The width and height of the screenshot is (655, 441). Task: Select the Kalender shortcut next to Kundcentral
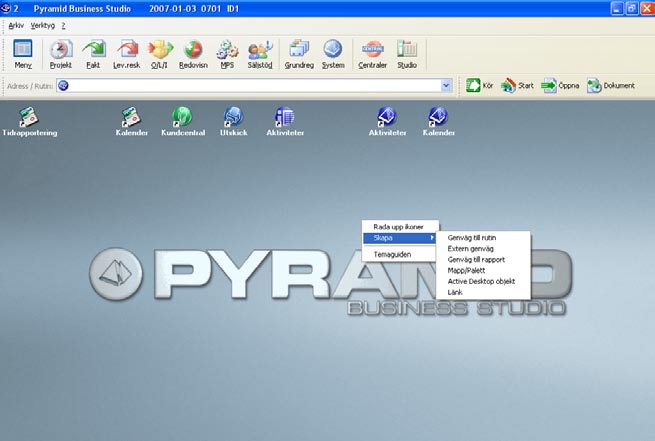tap(132, 122)
